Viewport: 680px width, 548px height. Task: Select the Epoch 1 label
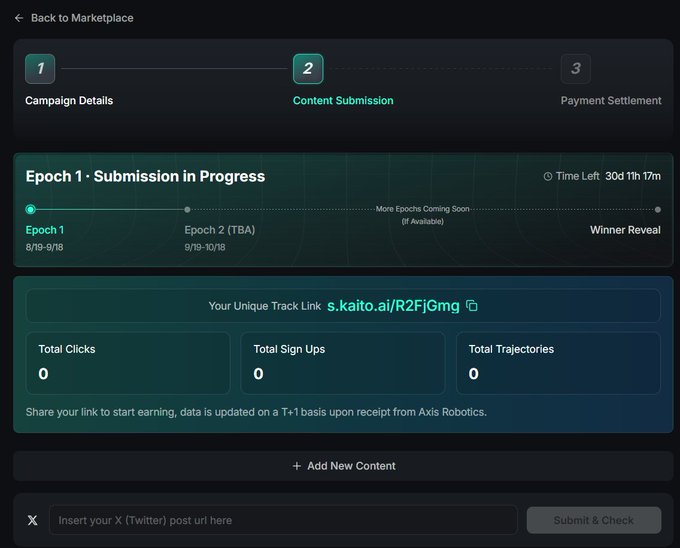click(x=45, y=230)
